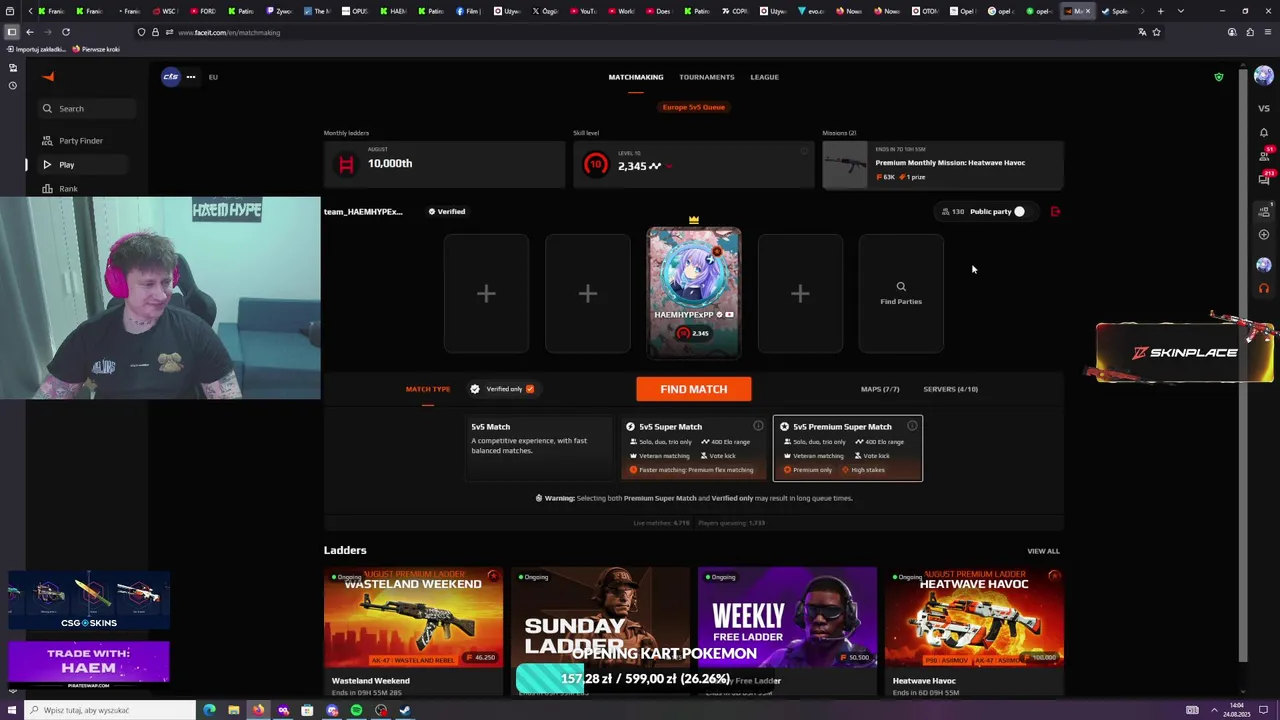The width and height of the screenshot is (1280, 720).
Task: Open the Maps (7/7) tab
Action: [880, 389]
